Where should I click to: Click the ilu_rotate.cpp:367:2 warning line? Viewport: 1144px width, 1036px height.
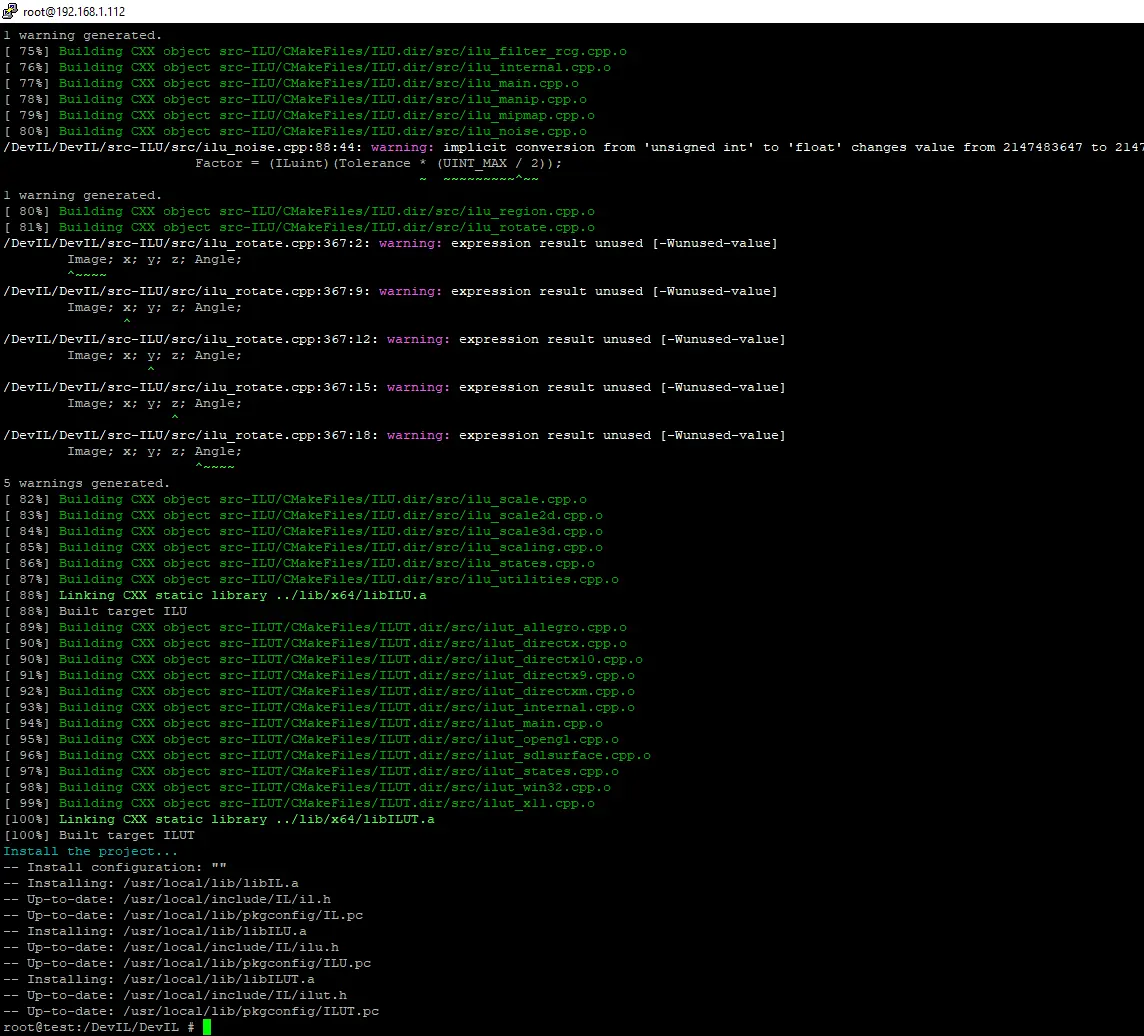point(390,243)
